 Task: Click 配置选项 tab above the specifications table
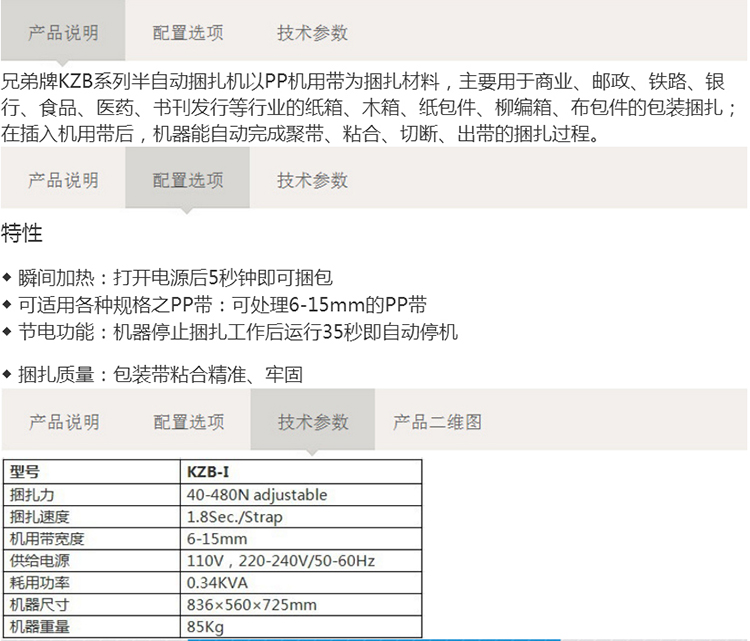click(188, 422)
